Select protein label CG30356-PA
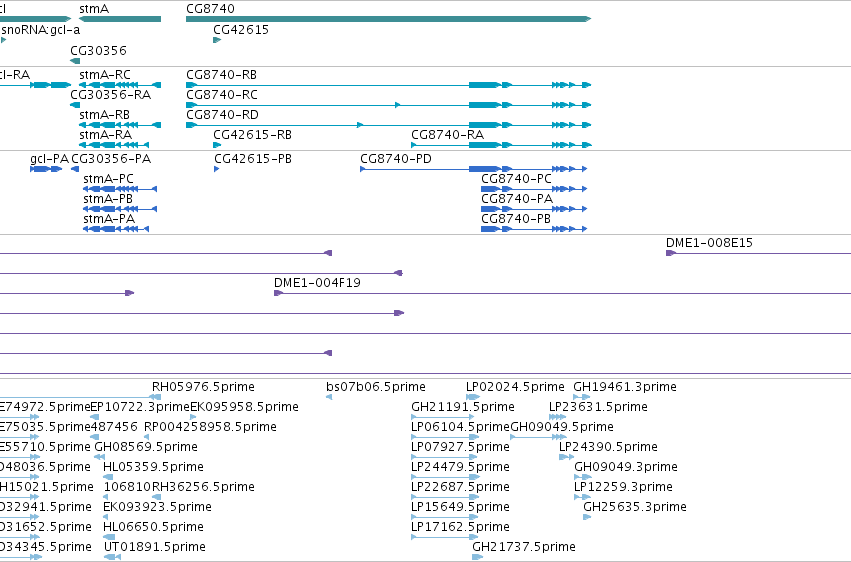Viewport: 851px width, 562px height. [111, 159]
